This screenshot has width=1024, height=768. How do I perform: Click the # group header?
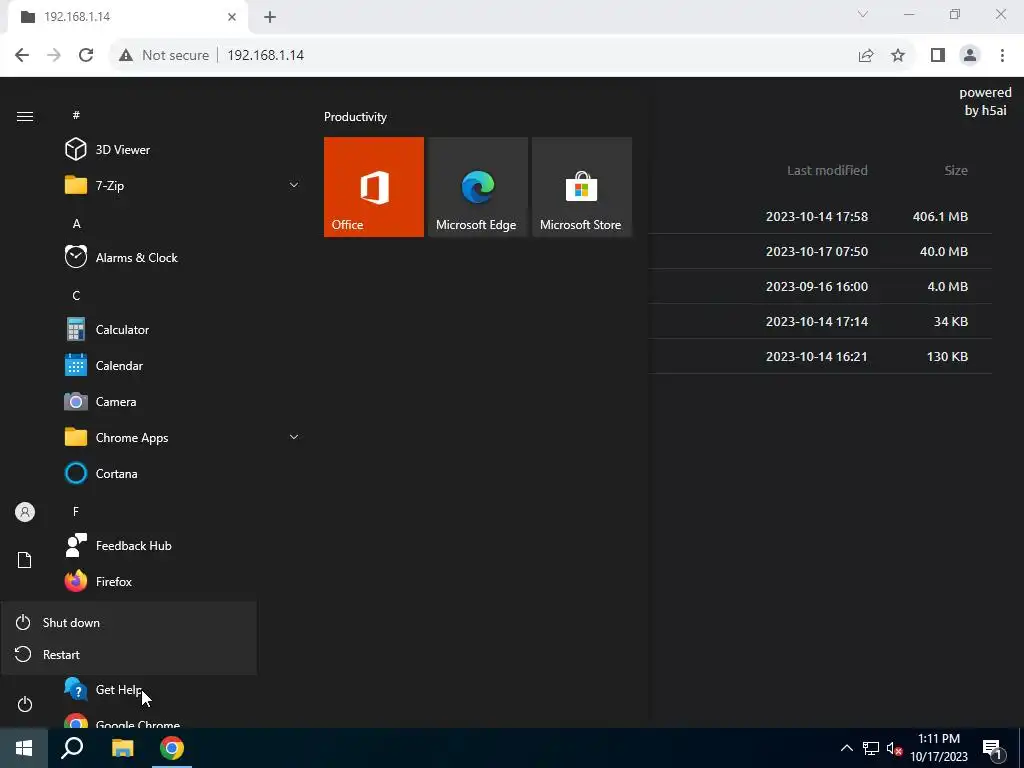click(76, 115)
